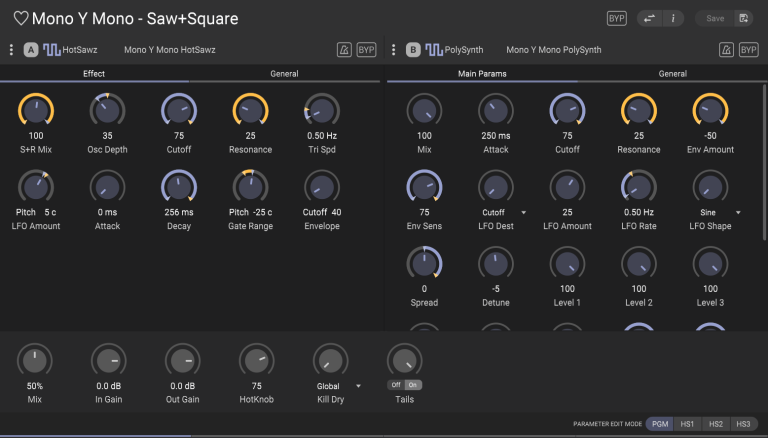Click the HotSawz Decay knob
The width and height of the screenshot is (768, 438).
click(x=179, y=187)
